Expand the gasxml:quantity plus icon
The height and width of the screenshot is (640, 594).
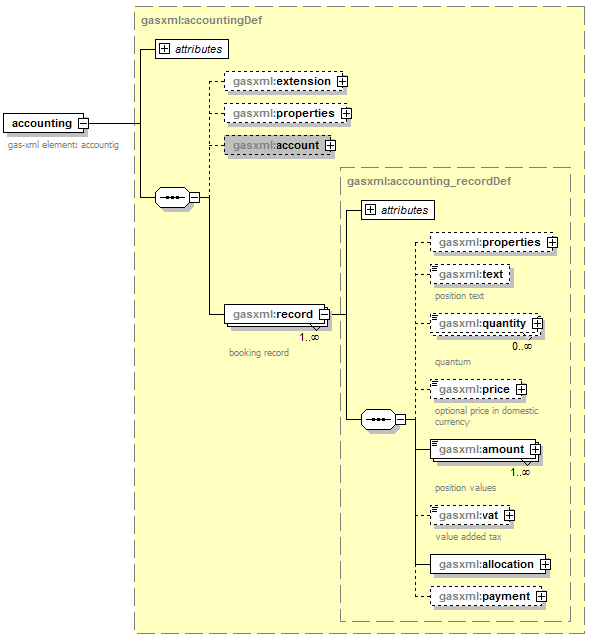(538, 324)
